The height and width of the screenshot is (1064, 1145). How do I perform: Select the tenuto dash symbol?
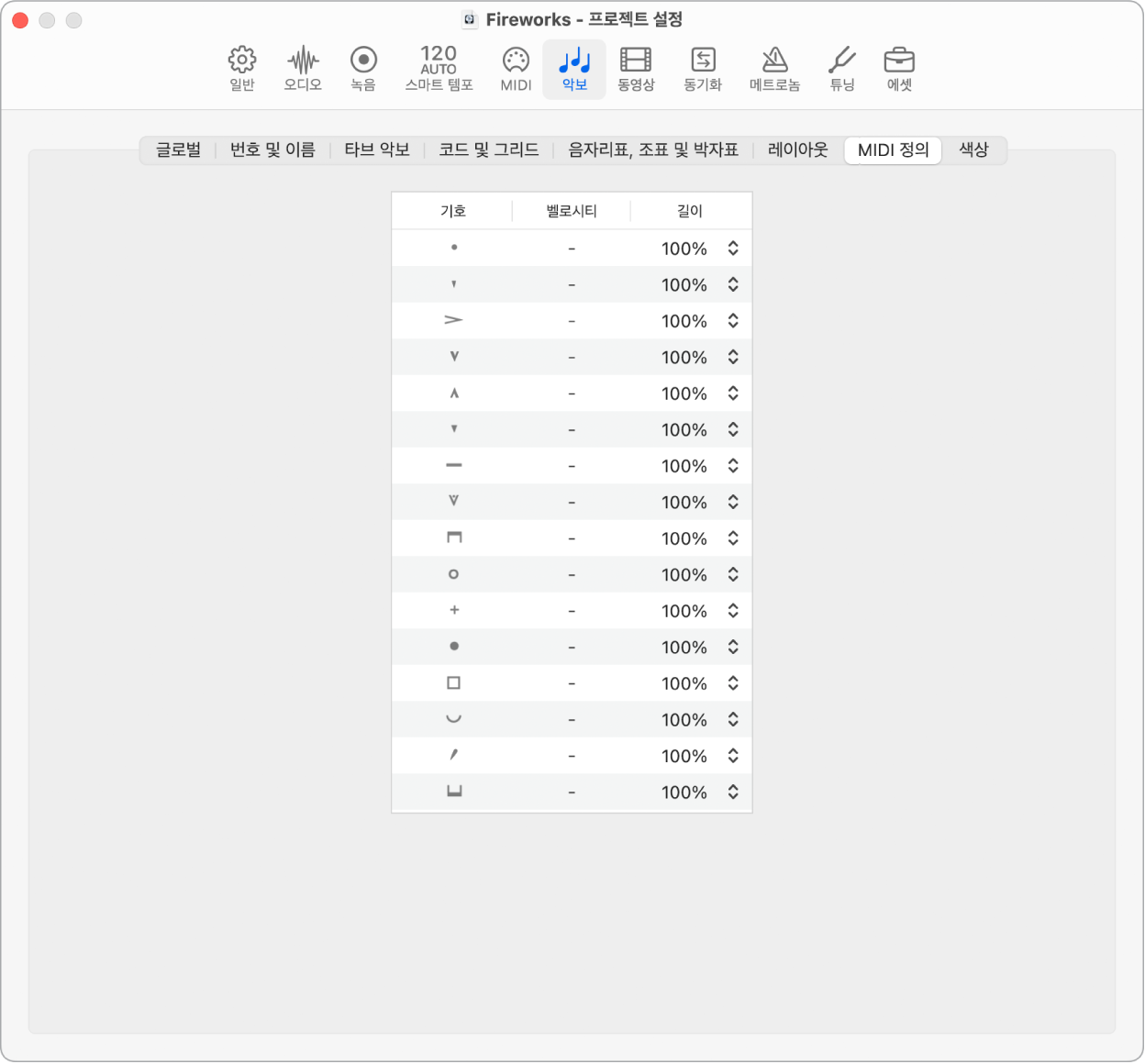[x=453, y=465]
